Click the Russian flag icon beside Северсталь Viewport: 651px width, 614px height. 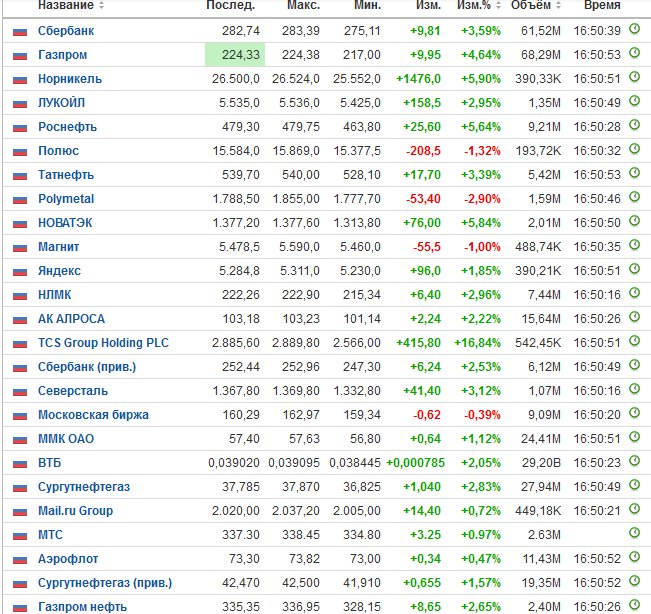coord(20,391)
